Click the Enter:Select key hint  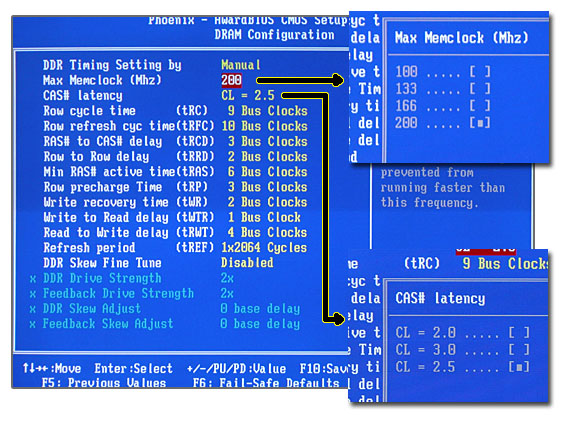pyautogui.click(x=134, y=369)
